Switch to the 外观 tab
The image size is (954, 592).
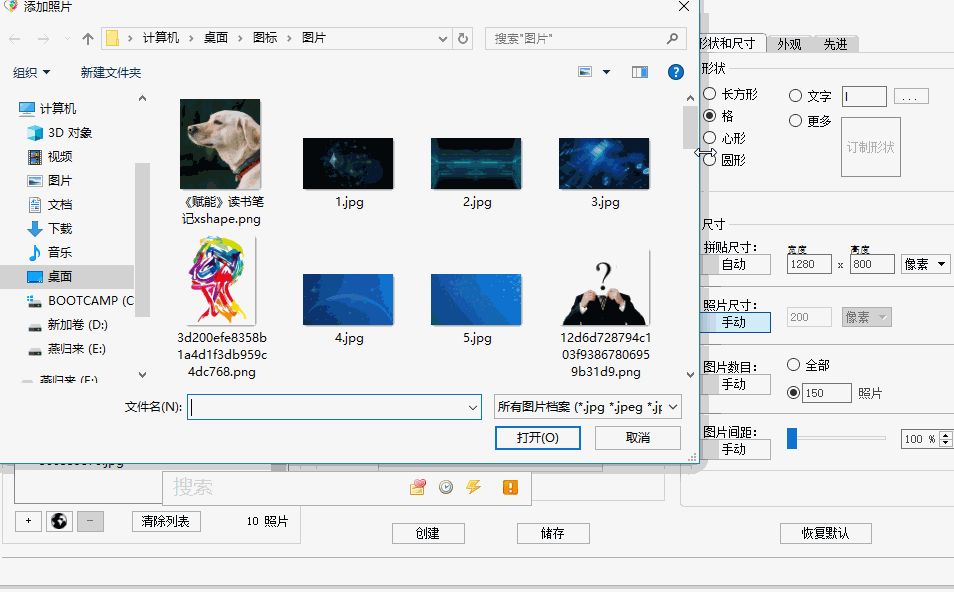[x=789, y=43]
